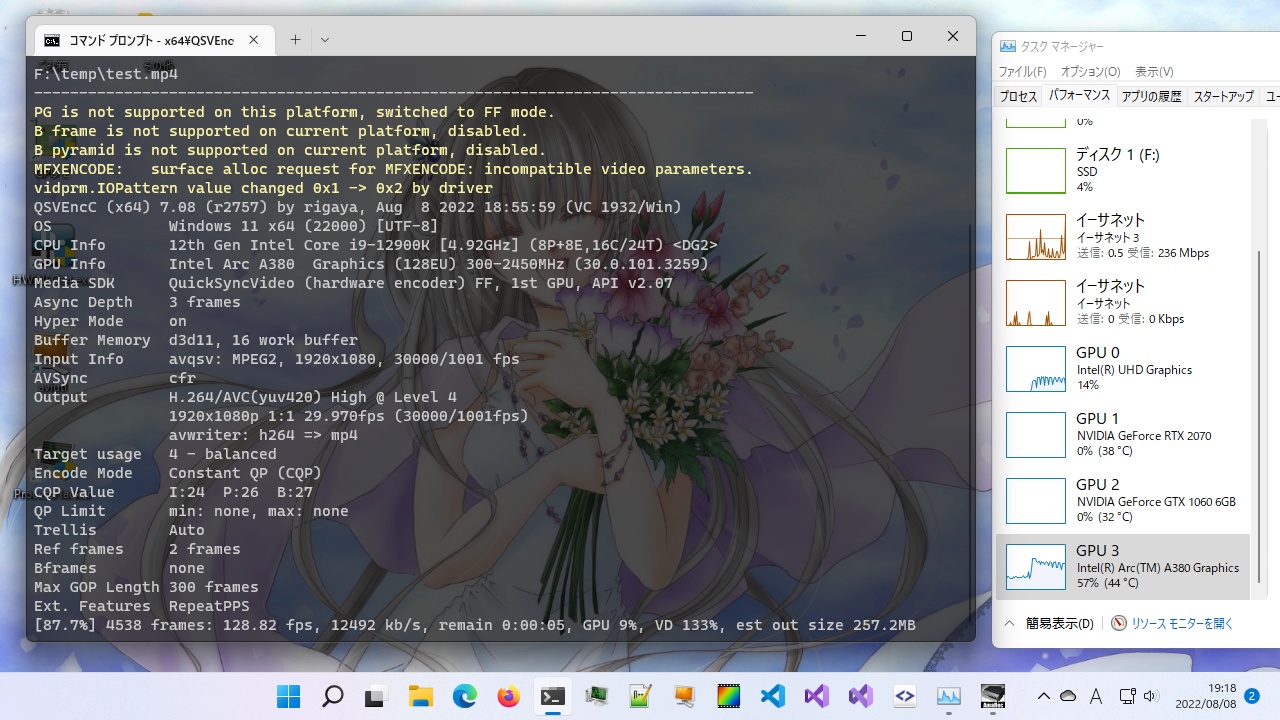Viewport: 1280px width, 720px height.
Task: Click the Resource Monitor icon beside the link
Action: [x=1119, y=623]
